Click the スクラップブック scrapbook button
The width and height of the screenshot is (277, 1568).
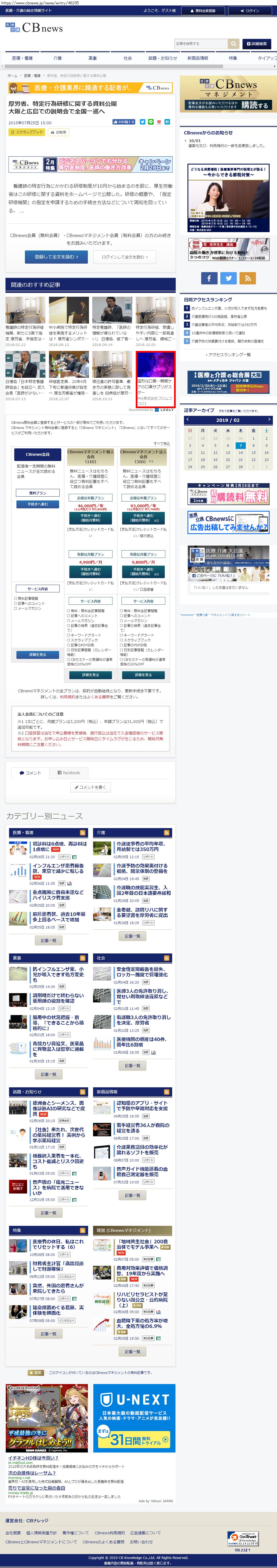(x=27, y=132)
